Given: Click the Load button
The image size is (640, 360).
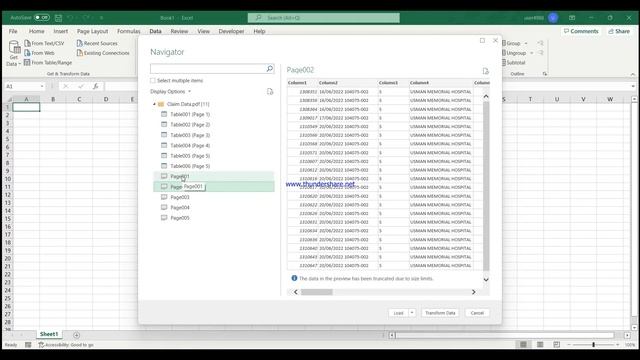Looking at the screenshot, I should coord(398,313).
